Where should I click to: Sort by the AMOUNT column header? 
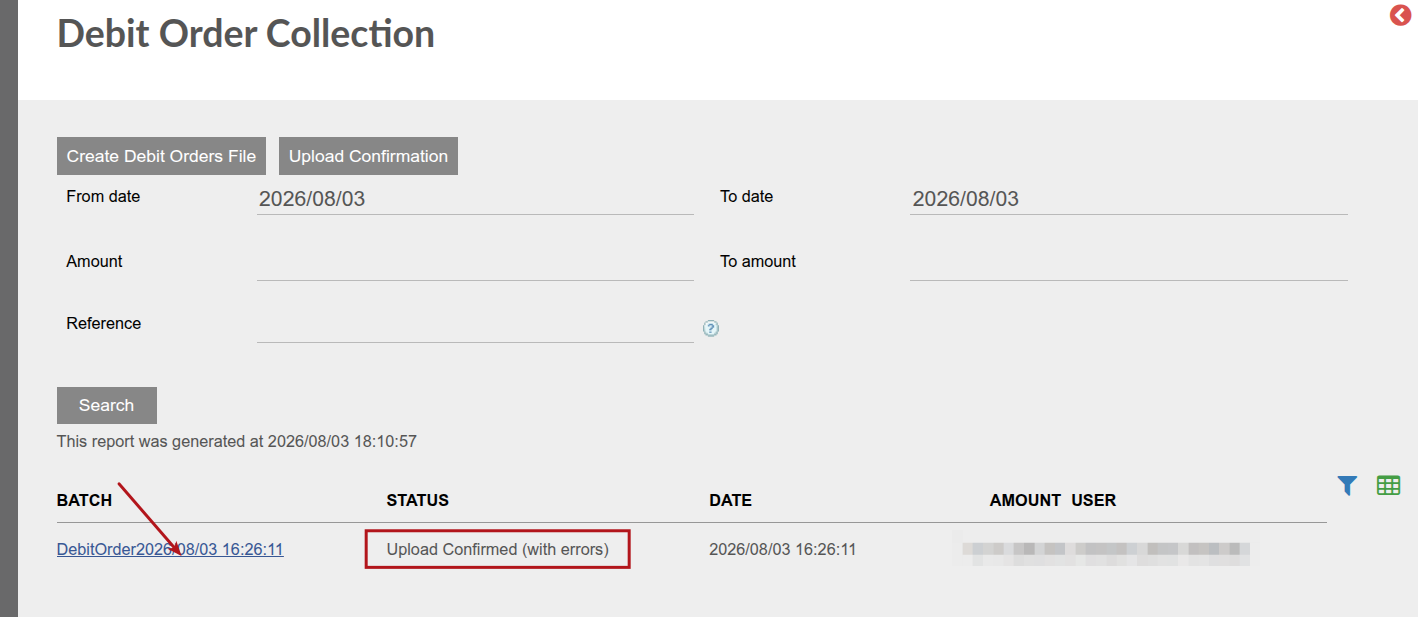coord(1025,500)
